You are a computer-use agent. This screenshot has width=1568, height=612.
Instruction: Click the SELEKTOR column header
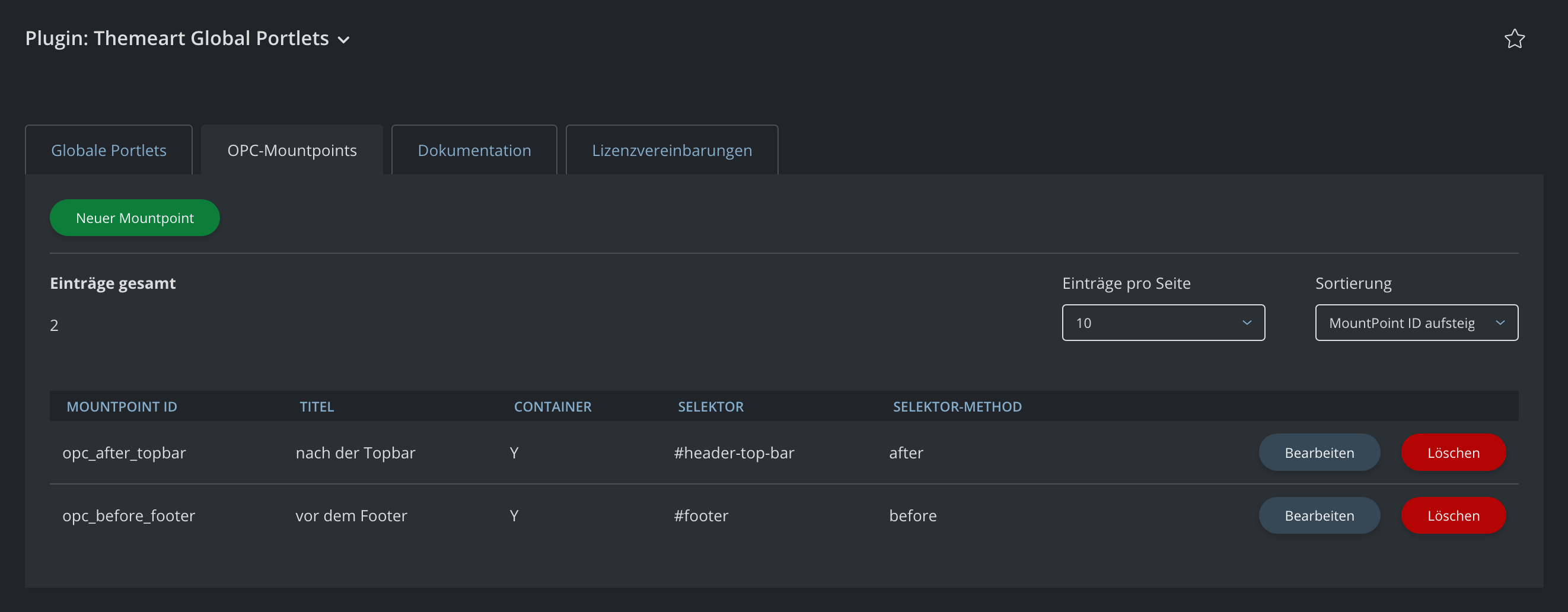point(710,407)
